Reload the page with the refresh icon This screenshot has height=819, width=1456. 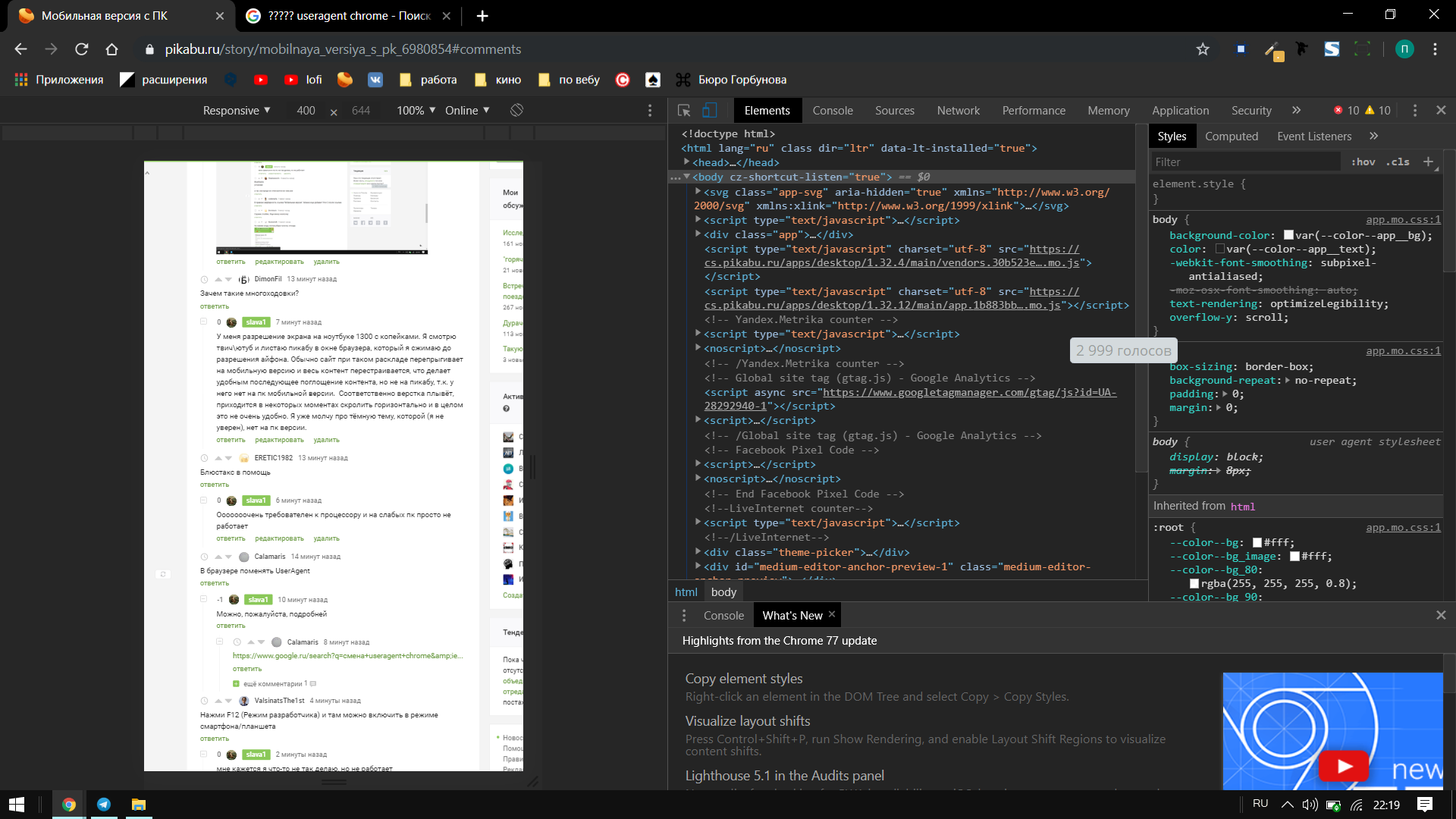[82, 49]
